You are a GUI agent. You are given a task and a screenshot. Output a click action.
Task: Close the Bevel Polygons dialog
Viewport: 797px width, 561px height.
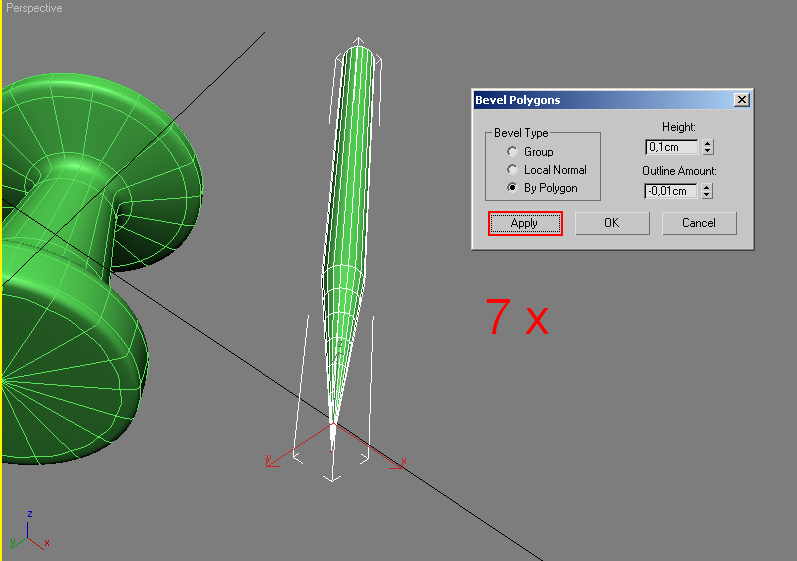(742, 100)
